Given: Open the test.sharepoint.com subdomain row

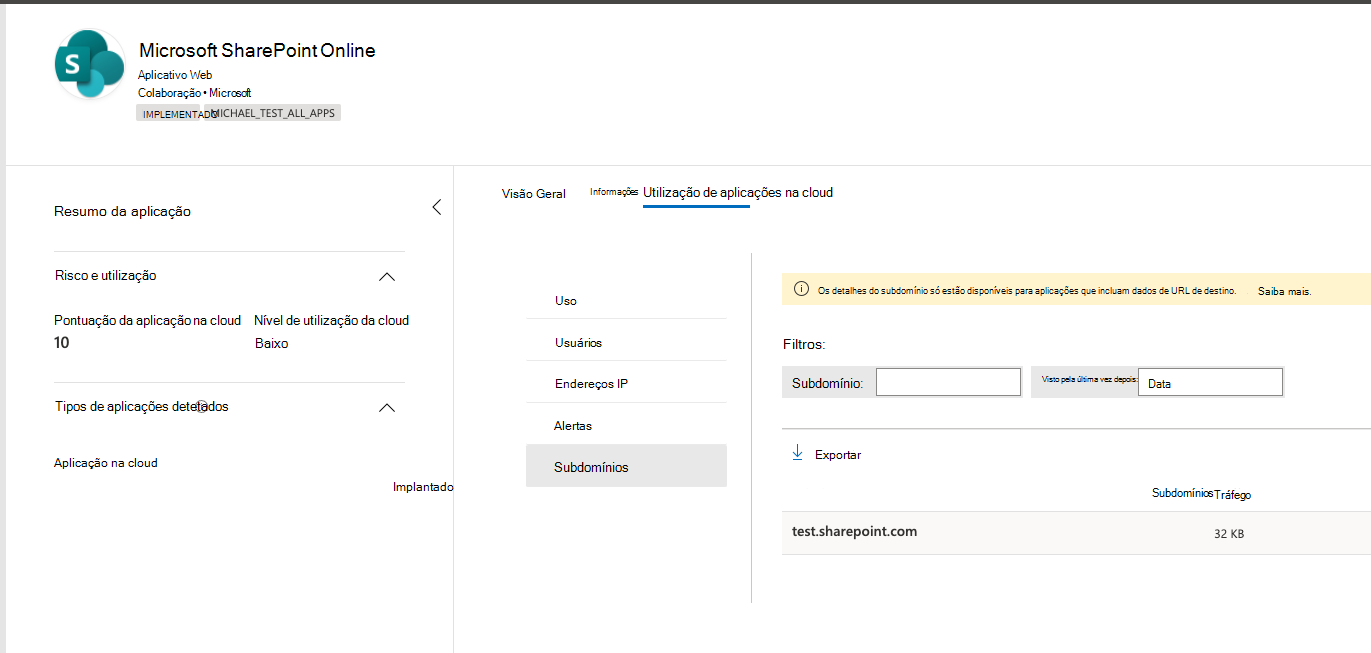Looking at the screenshot, I should click(854, 532).
